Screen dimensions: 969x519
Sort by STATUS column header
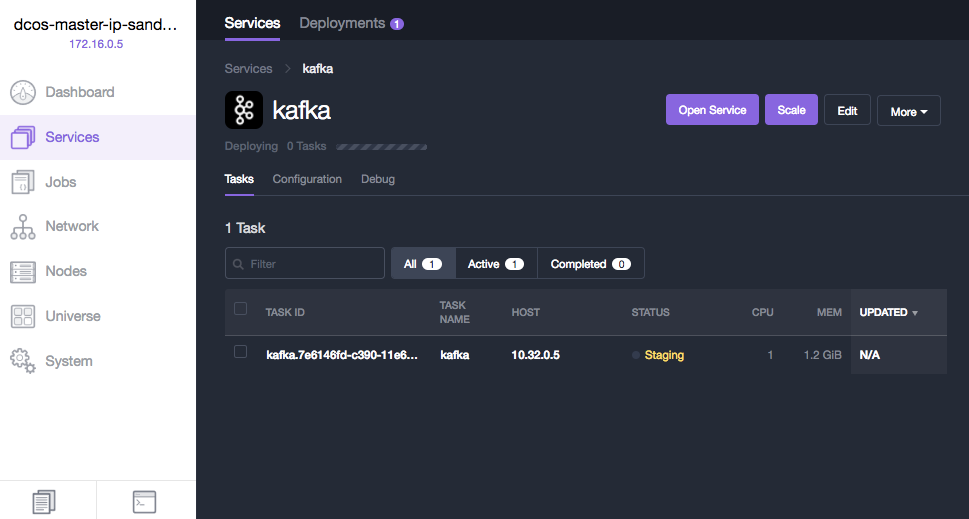point(650,313)
